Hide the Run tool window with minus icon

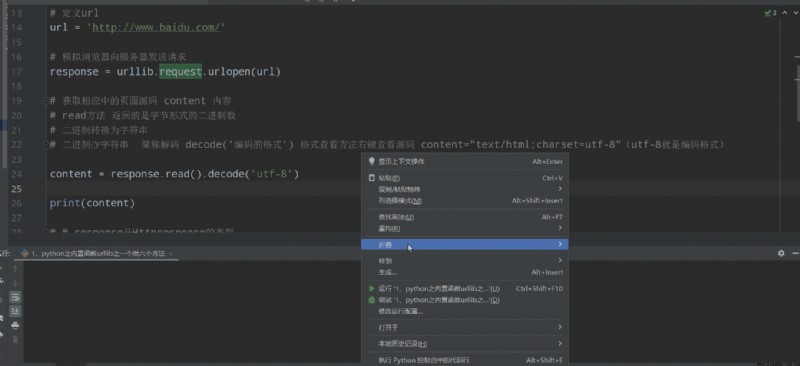(x=795, y=253)
